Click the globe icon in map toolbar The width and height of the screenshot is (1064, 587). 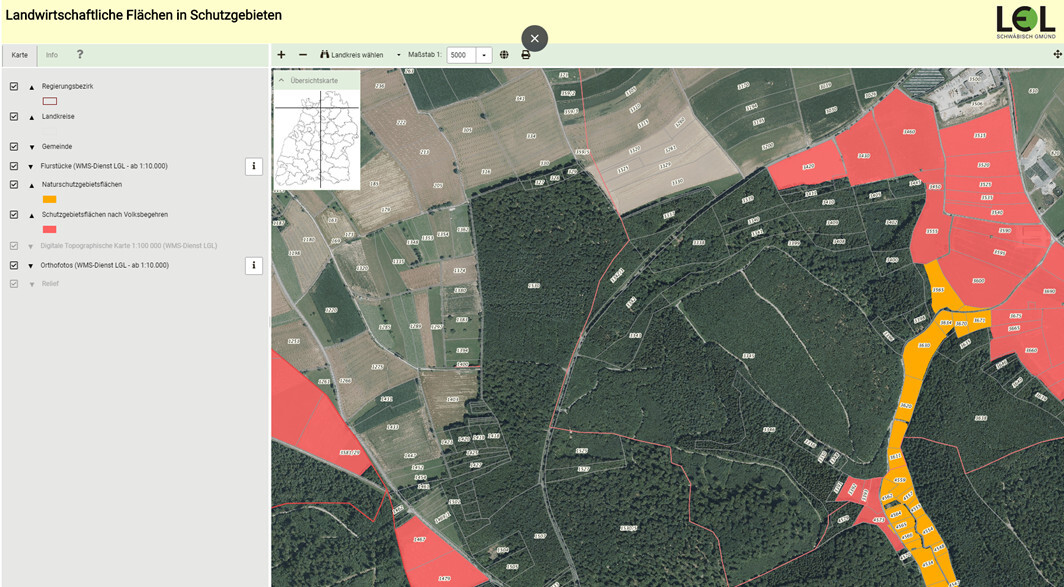(504, 55)
